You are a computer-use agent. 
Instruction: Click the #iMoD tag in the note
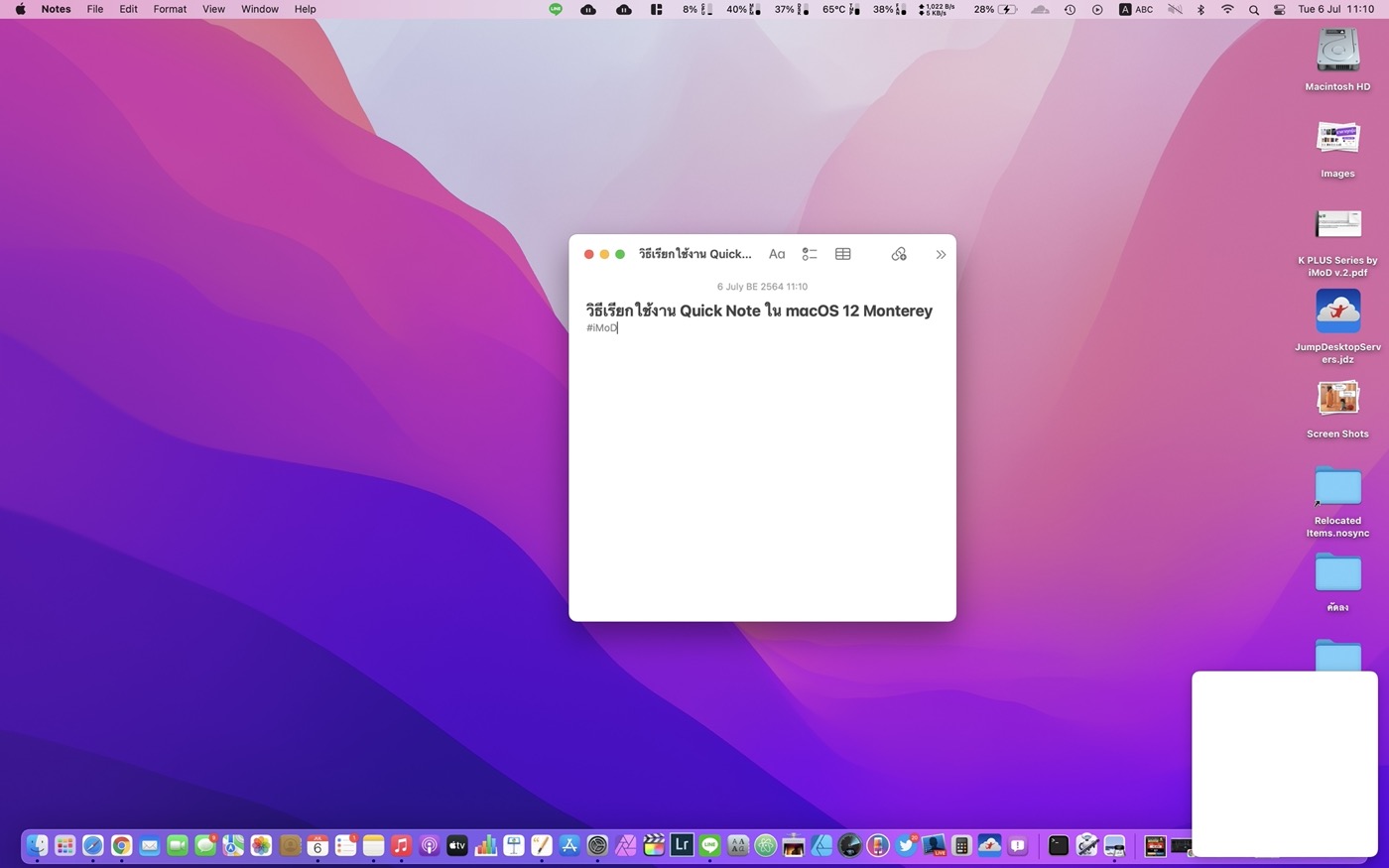601,328
